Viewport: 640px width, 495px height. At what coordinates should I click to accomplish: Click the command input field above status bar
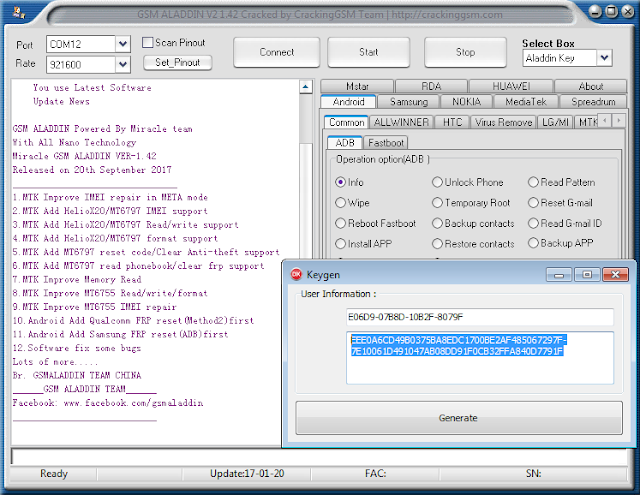tap(319, 457)
